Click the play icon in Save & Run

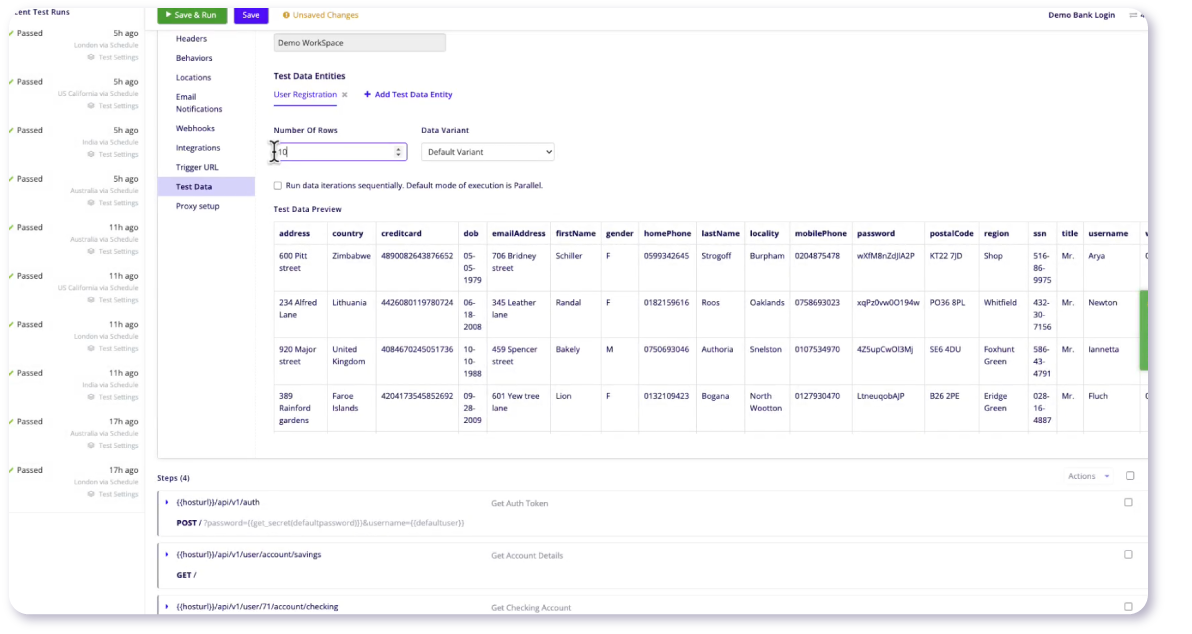(167, 15)
